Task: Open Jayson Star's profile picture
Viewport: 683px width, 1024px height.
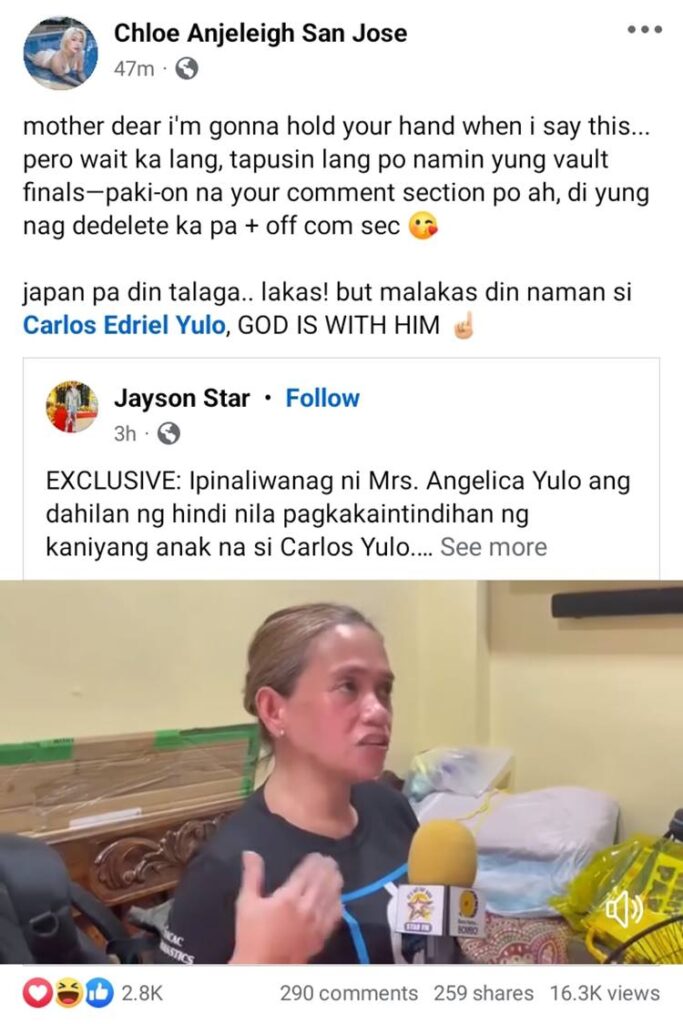Action: coord(72,407)
